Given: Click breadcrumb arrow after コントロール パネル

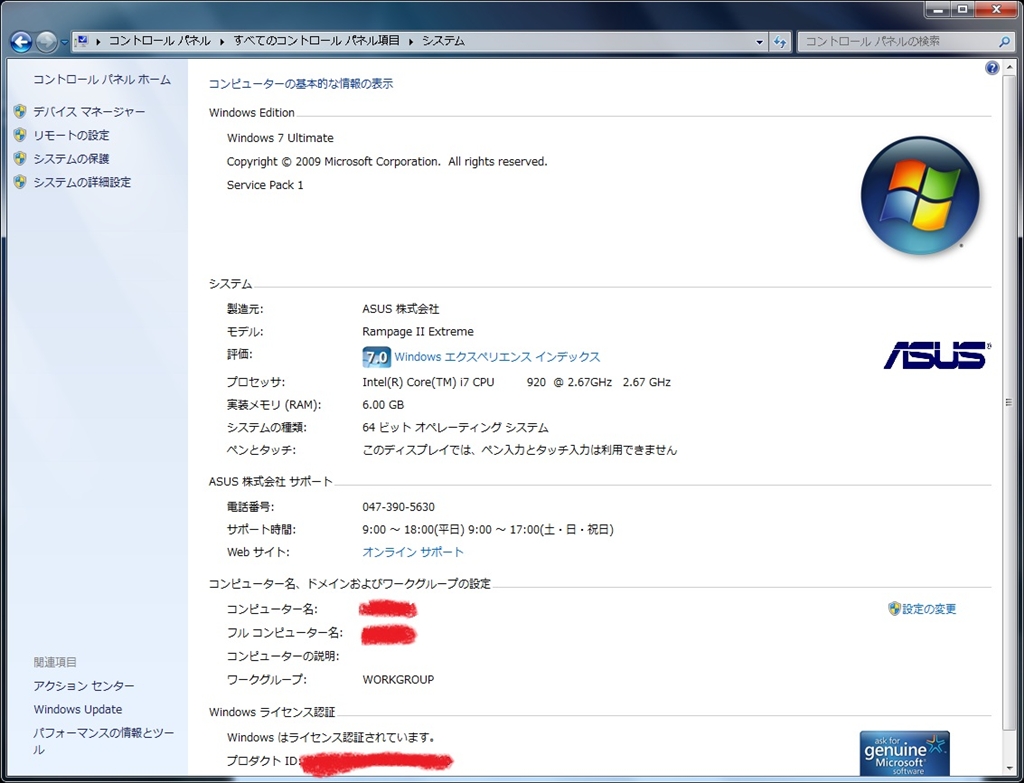Looking at the screenshot, I should (x=222, y=42).
